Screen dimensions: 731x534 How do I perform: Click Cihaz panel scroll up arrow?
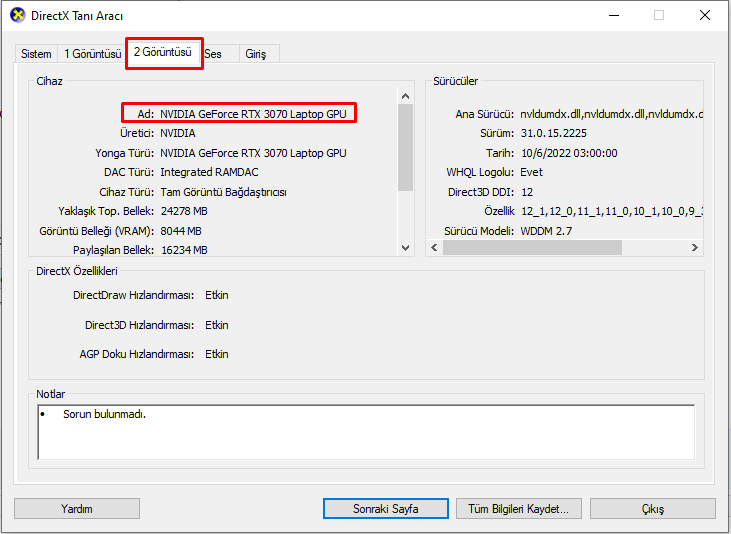click(406, 96)
